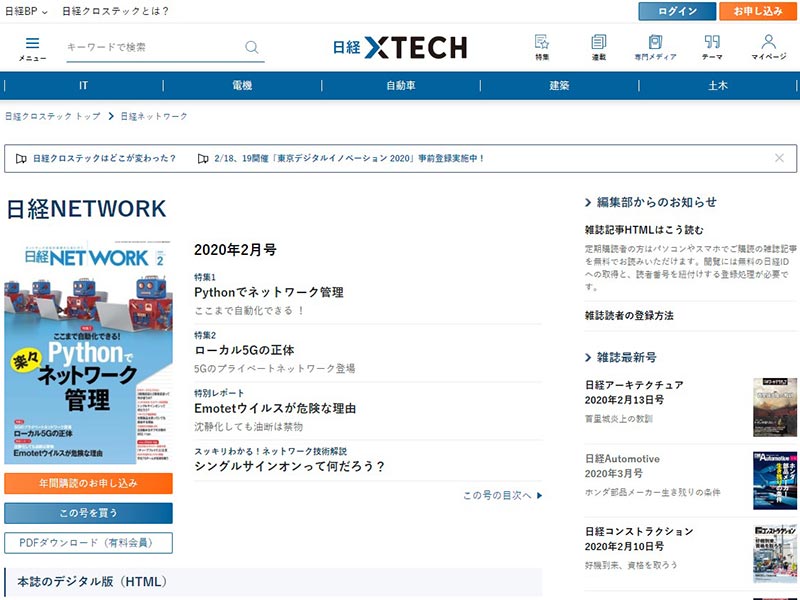Click 好機到来、資格を取ろう caption
This screenshot has height=600, width=800.
631,565
